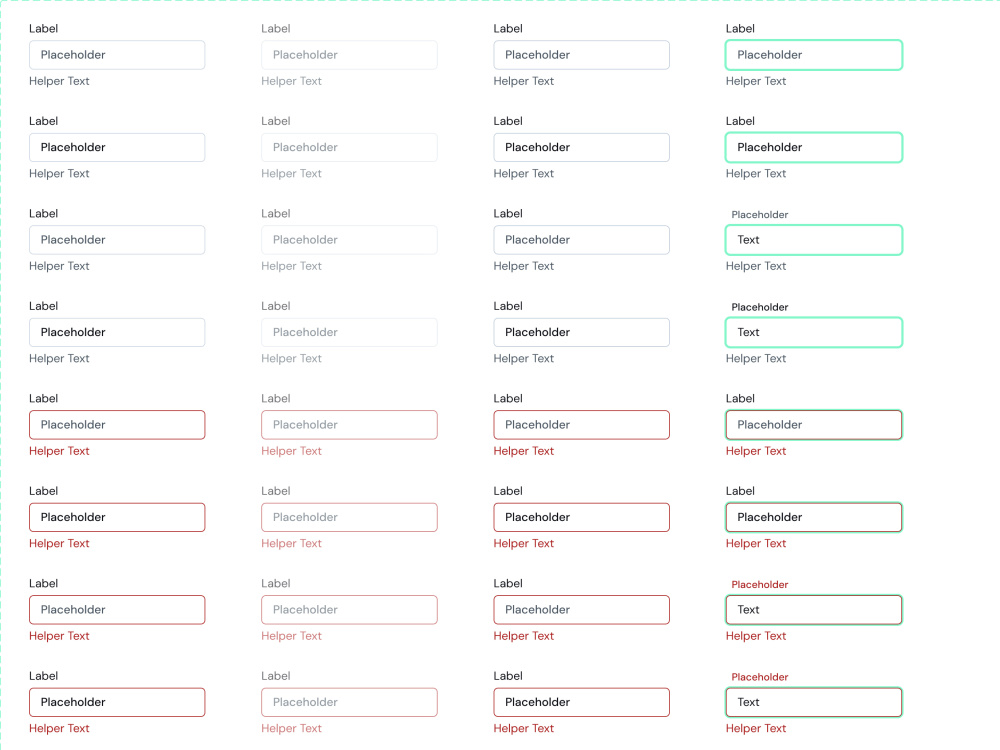
Task: Click the faded red-bordered input in bottom row
Action: tap(349, 702)
